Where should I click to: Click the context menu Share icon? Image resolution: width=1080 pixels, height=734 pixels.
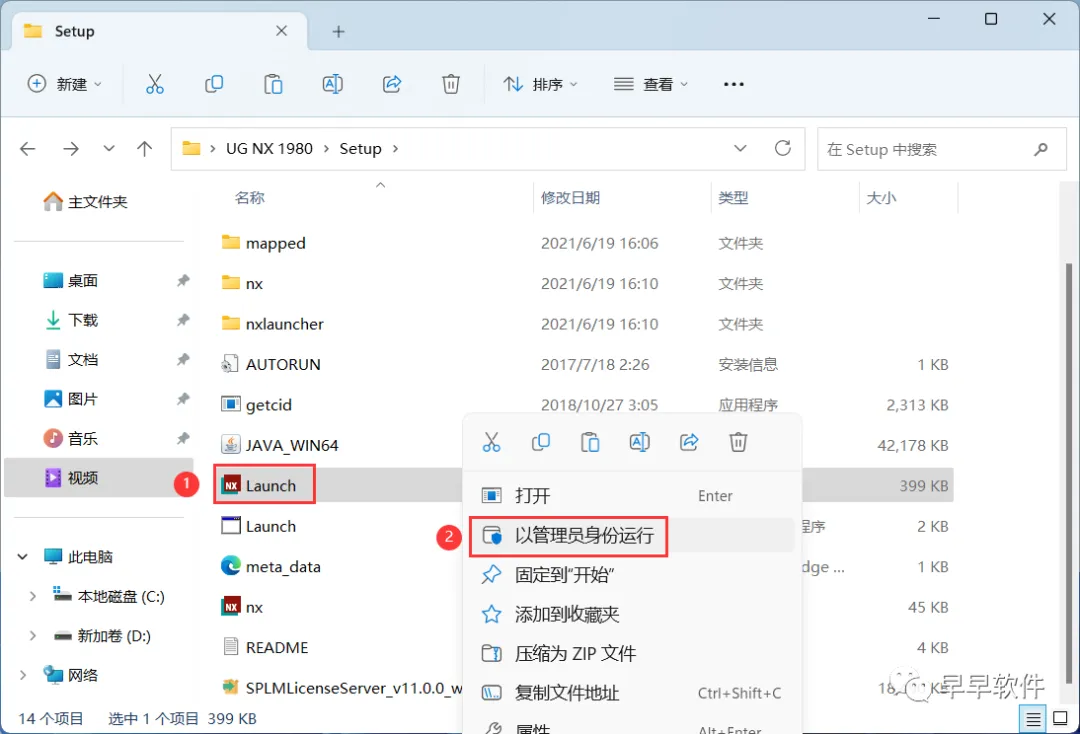click(689, 442)
